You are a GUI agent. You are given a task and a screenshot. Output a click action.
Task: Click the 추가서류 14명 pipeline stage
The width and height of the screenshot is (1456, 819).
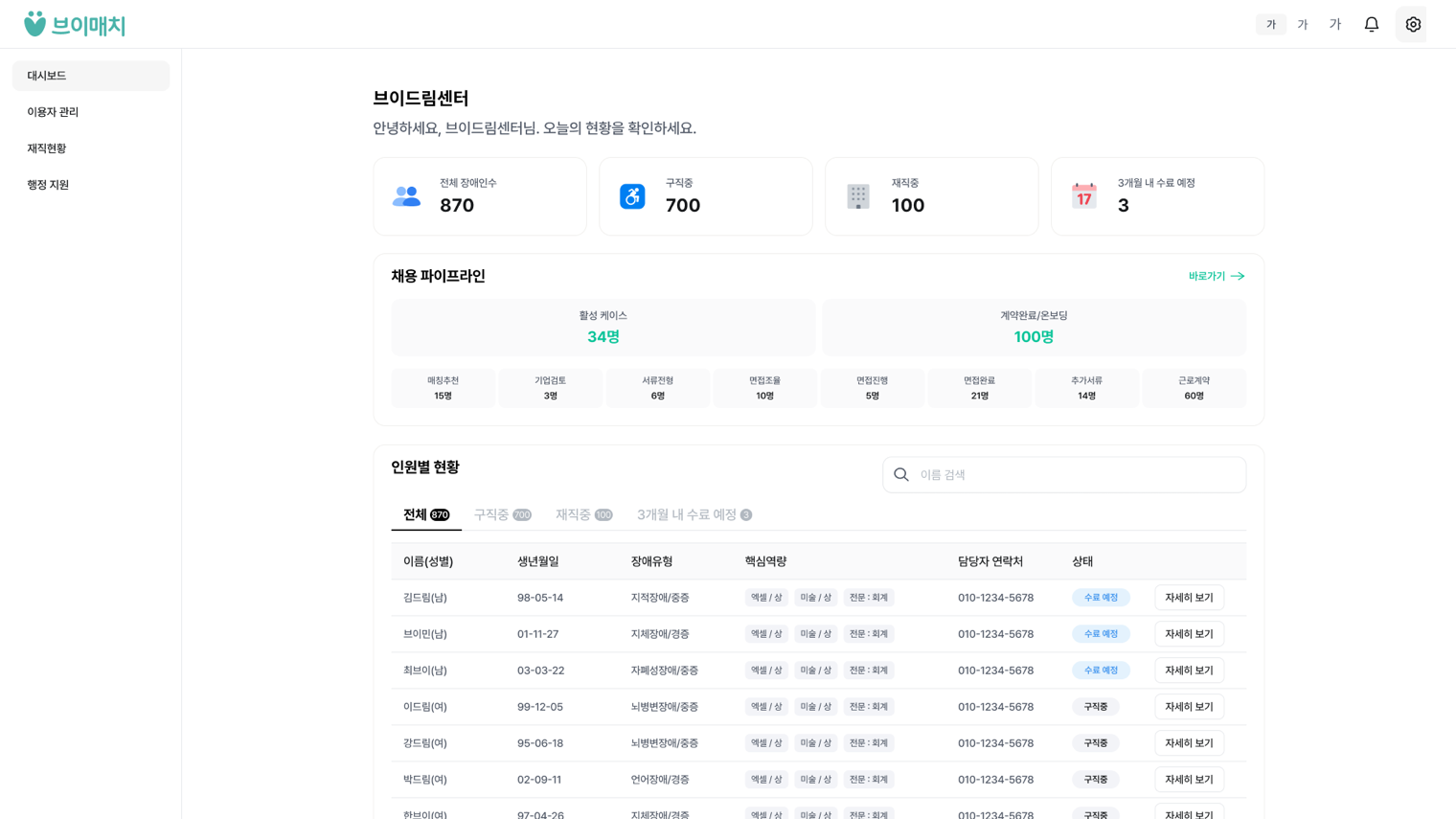point(1086,388)
